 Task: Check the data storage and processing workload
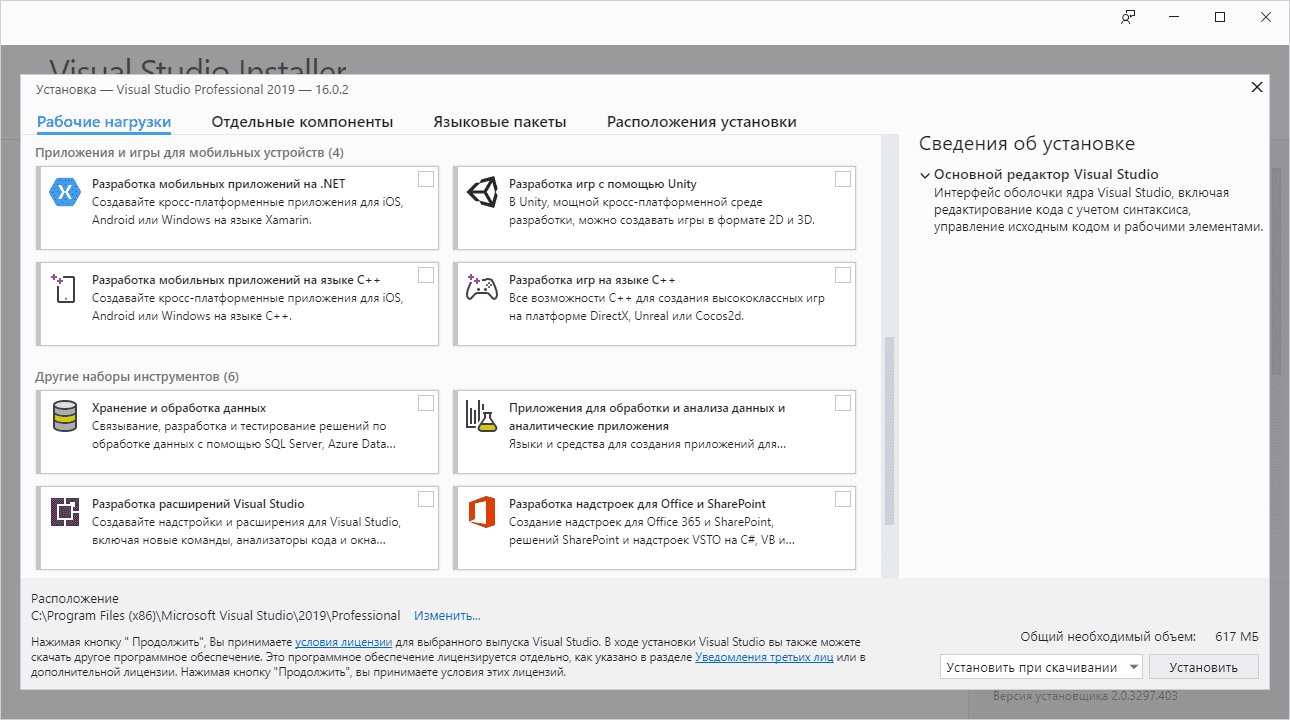(x=426, y=403)
